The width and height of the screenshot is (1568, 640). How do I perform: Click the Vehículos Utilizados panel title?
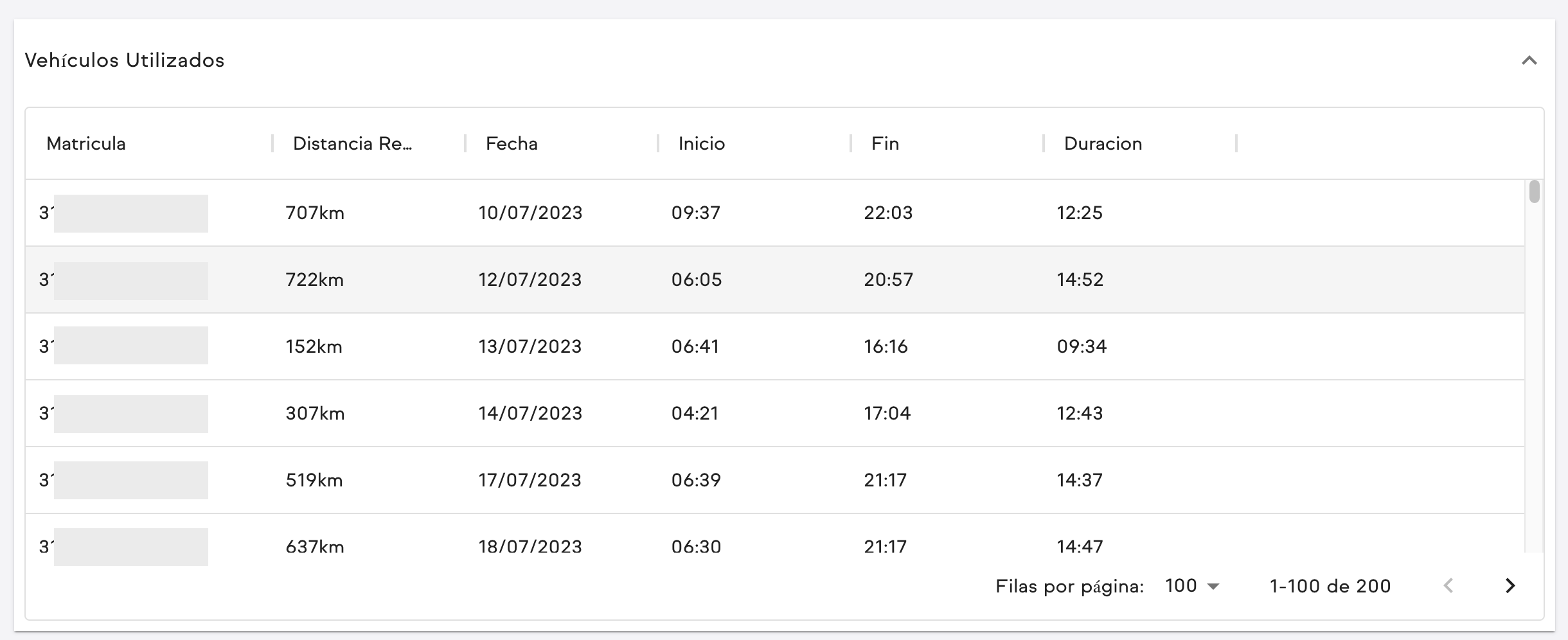pyautogui.click(x=125, y=60)
